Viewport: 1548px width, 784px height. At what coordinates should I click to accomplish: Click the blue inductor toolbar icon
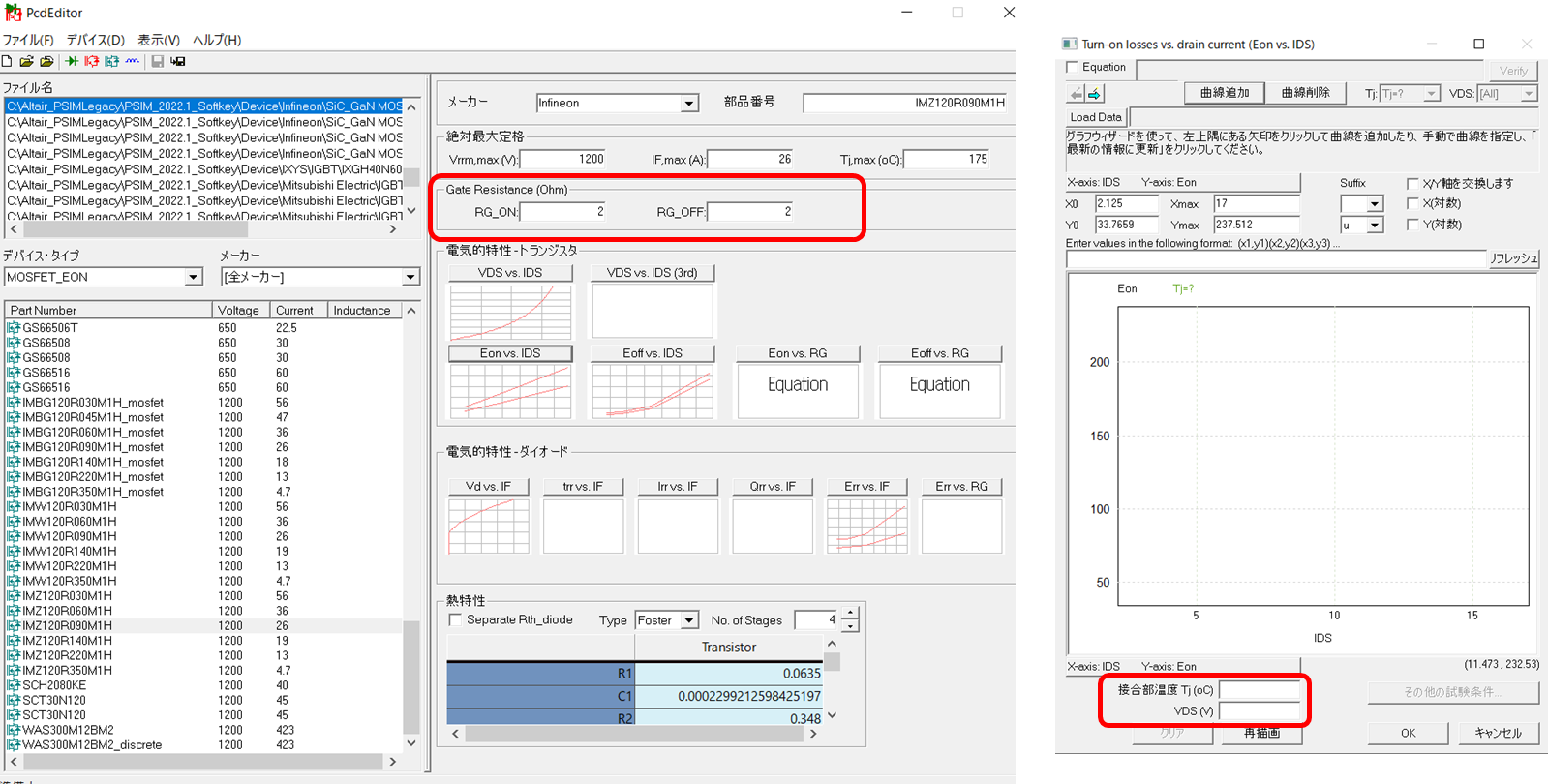point(133,61)
